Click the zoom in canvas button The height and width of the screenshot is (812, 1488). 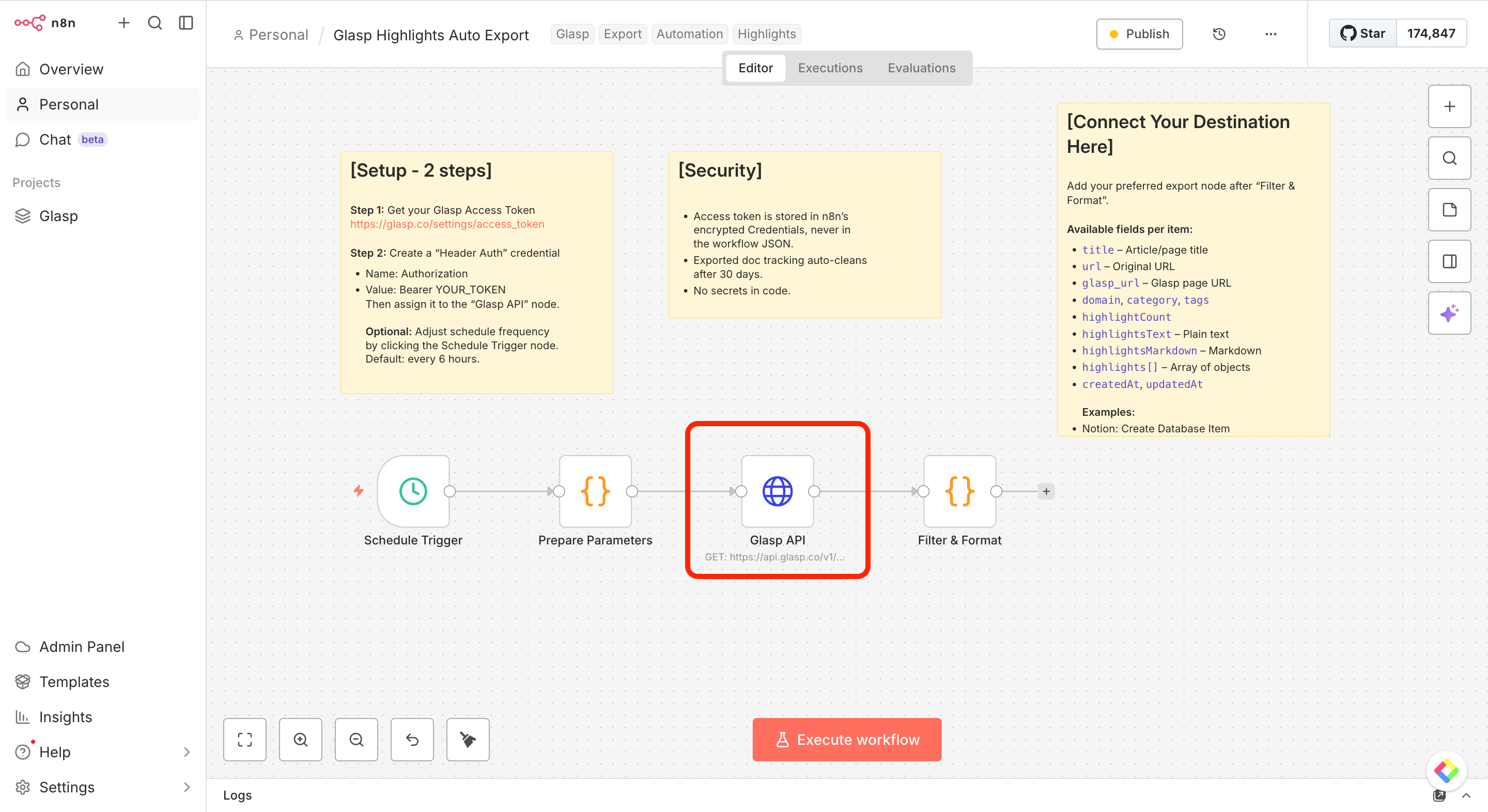[300, 739]
